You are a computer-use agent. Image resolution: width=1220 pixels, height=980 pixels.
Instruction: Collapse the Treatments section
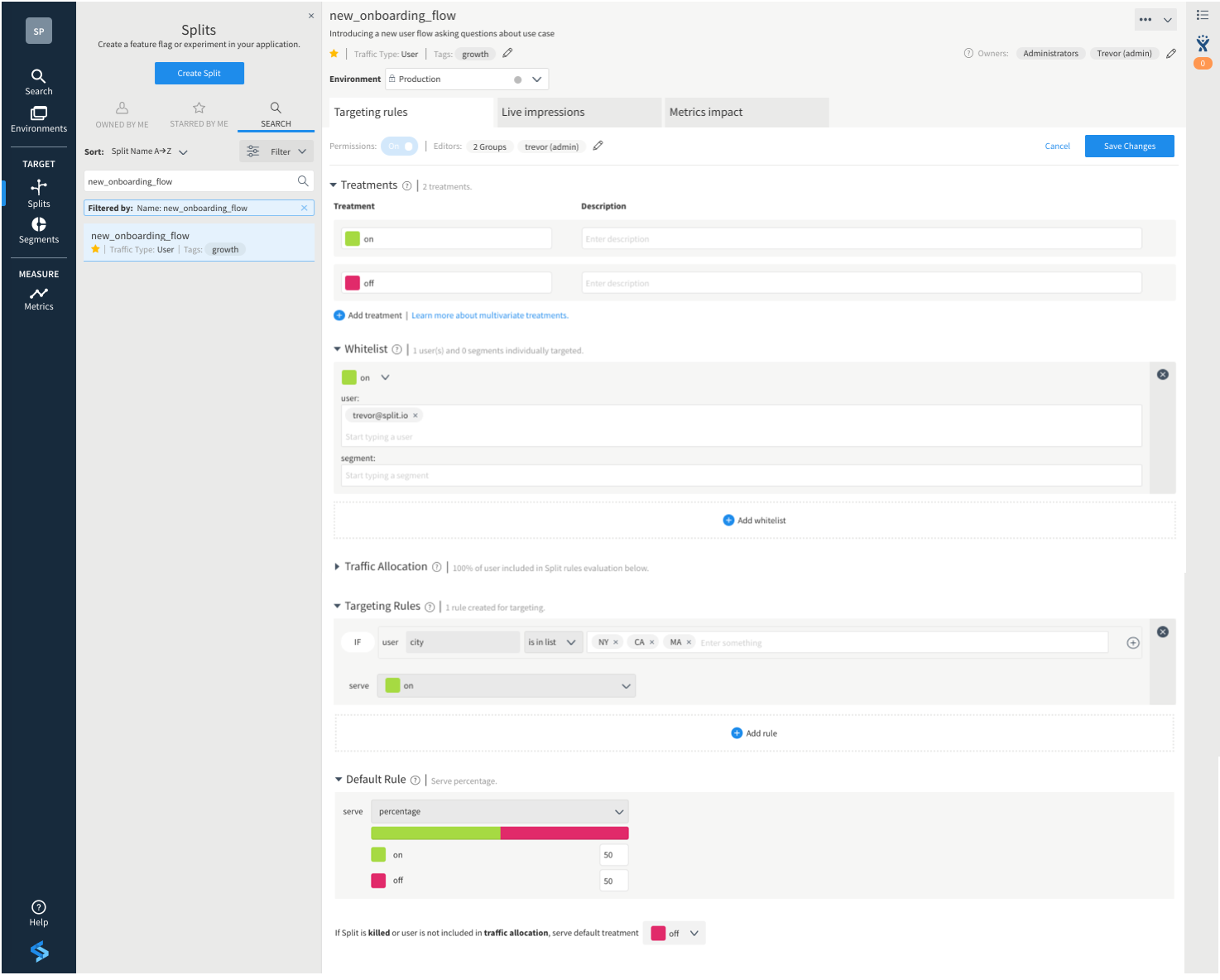(334, 185)
